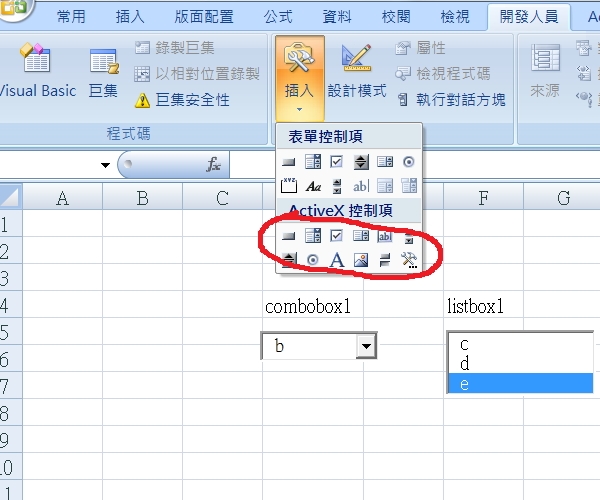Open More Controls tools icon
The height and width of the screenshot is (500, 600).
point(409,260)
